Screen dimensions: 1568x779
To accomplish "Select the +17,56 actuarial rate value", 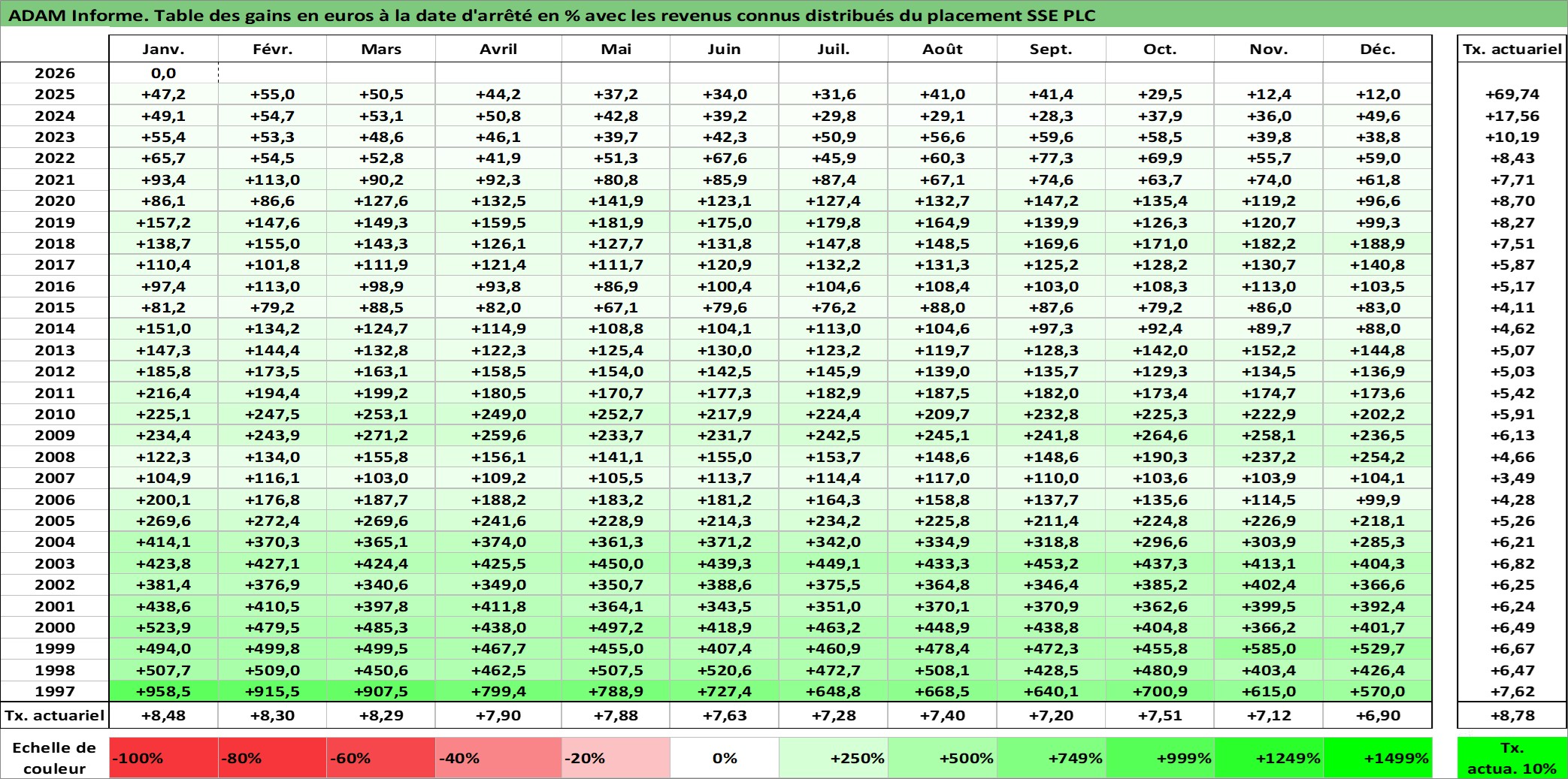I will tap(1512, 116).
